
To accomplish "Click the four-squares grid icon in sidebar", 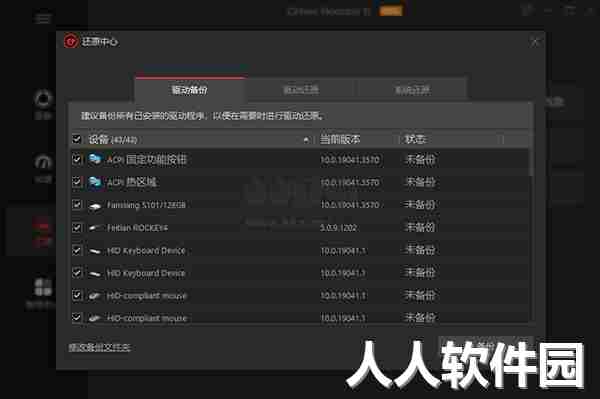I will [43, 287].
